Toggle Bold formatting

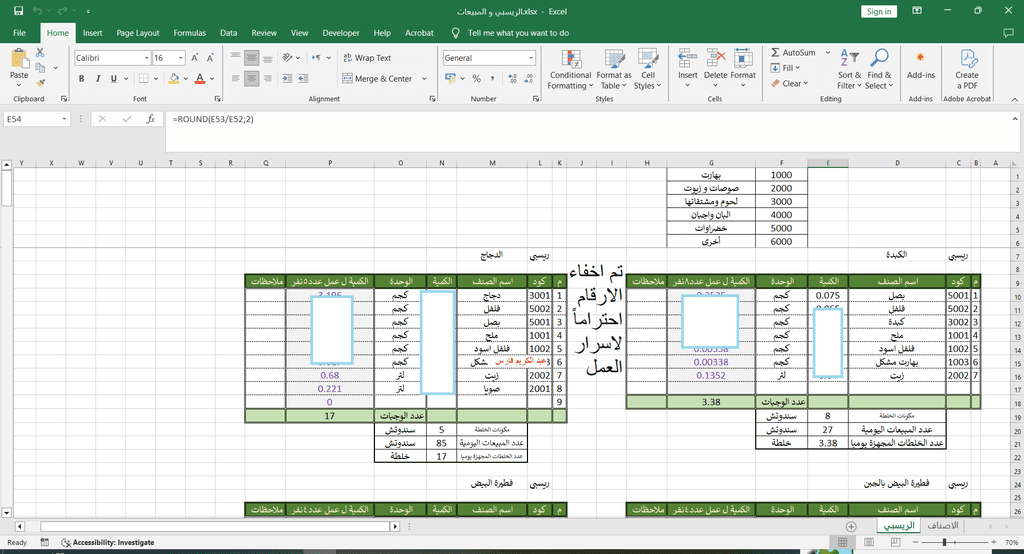pyautogui.click(x=82, y=78)
